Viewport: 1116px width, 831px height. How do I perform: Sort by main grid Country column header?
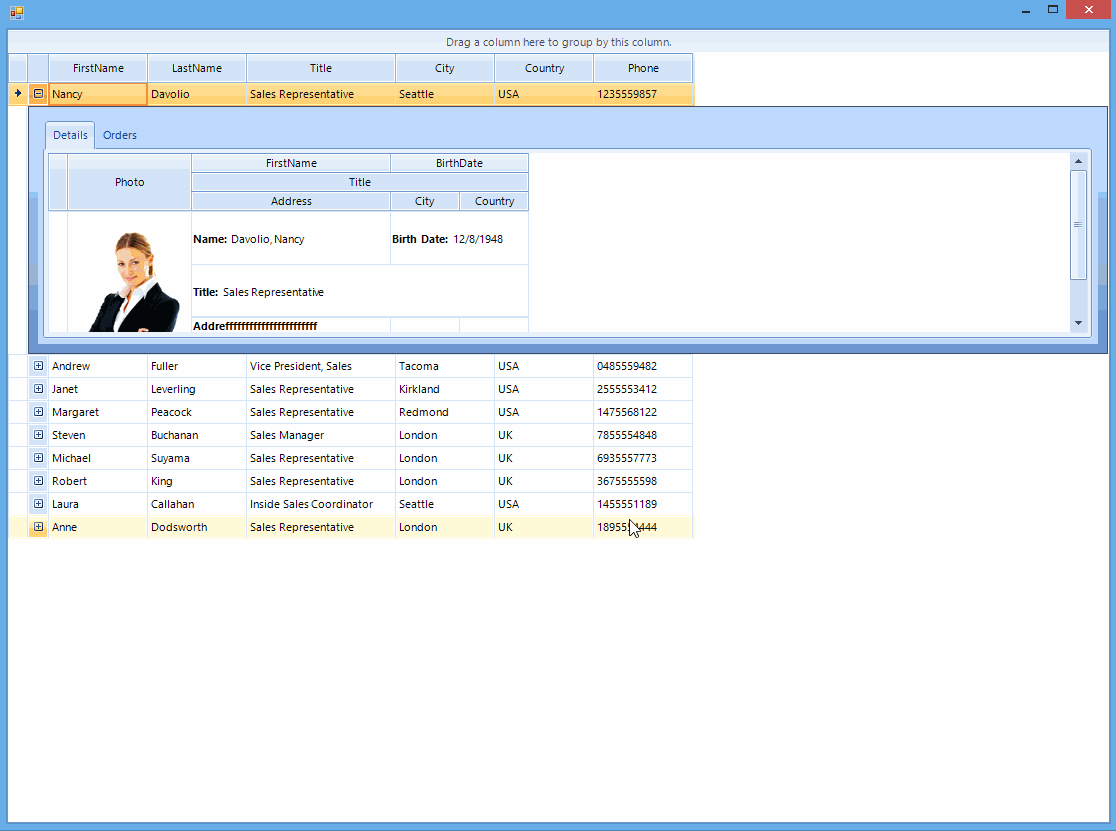coord(544,68)
